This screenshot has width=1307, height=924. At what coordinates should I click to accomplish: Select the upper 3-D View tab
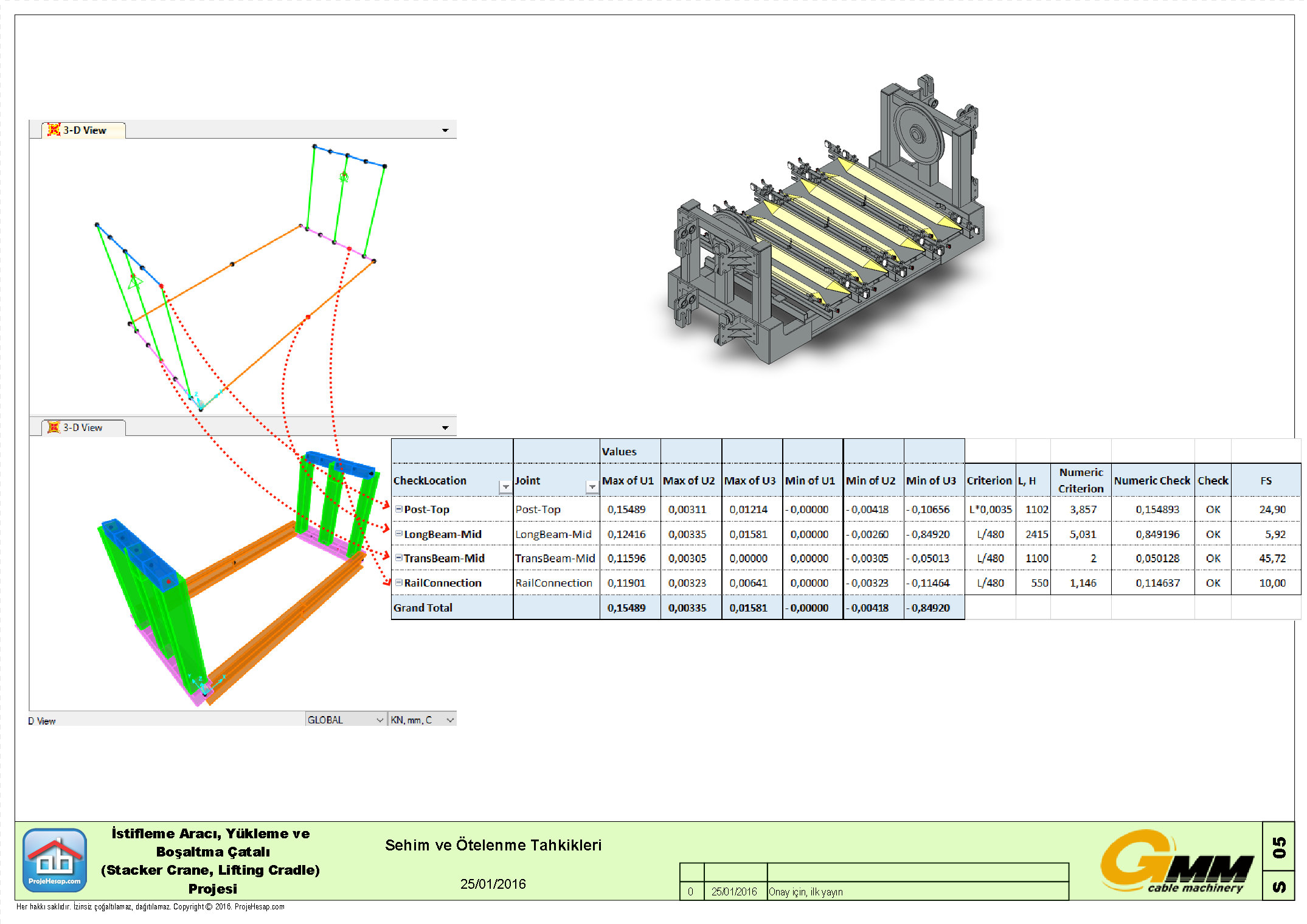(85, 130)
